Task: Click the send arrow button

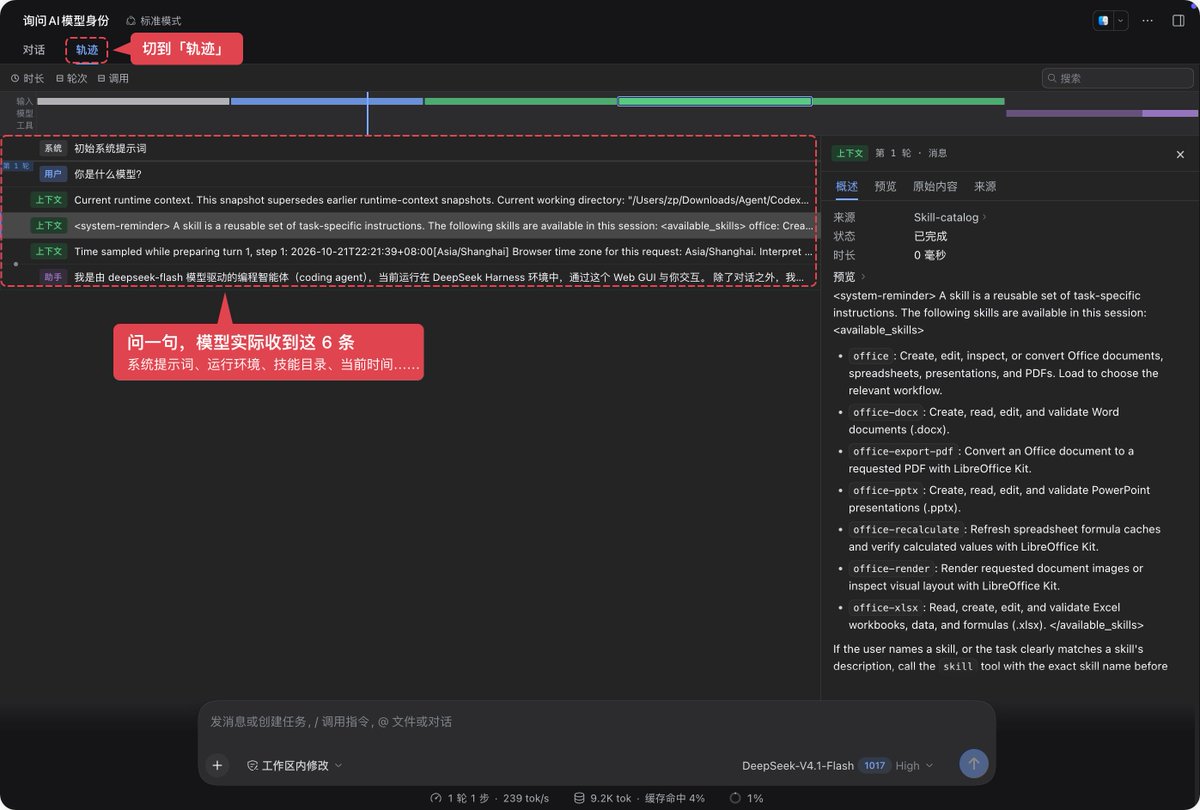Action: coord(974,764)
